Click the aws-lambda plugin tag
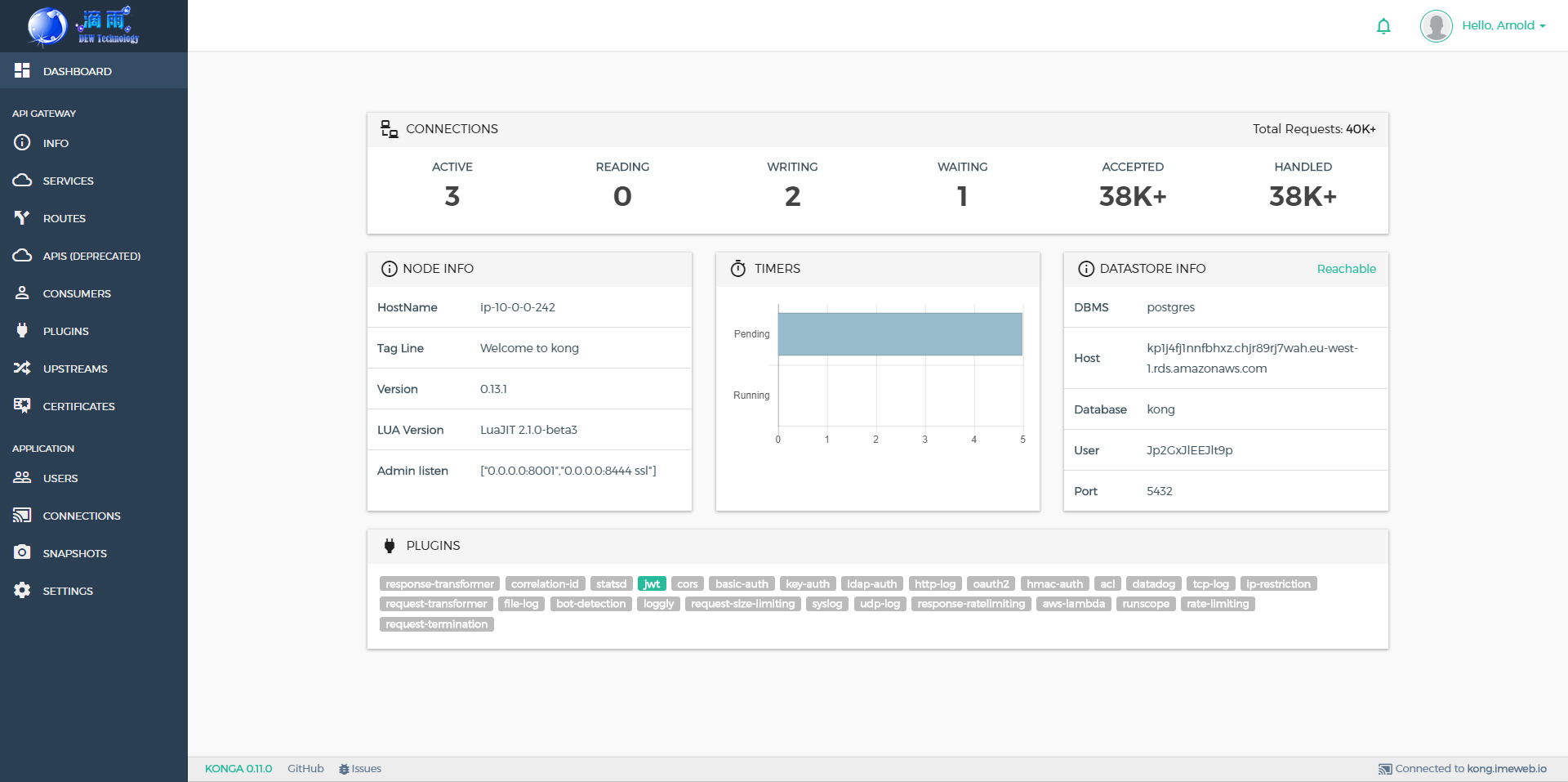The height and width of the screenshot is (782, 1568). 1073,604
